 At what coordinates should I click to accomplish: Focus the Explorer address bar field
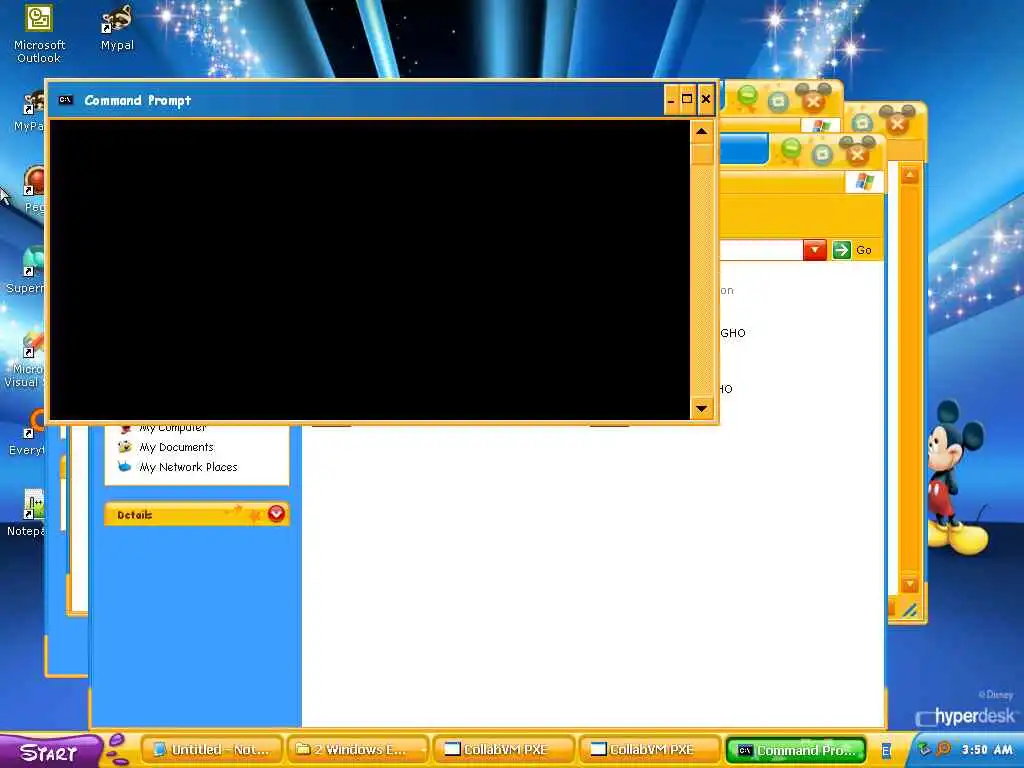coord(761,249)
